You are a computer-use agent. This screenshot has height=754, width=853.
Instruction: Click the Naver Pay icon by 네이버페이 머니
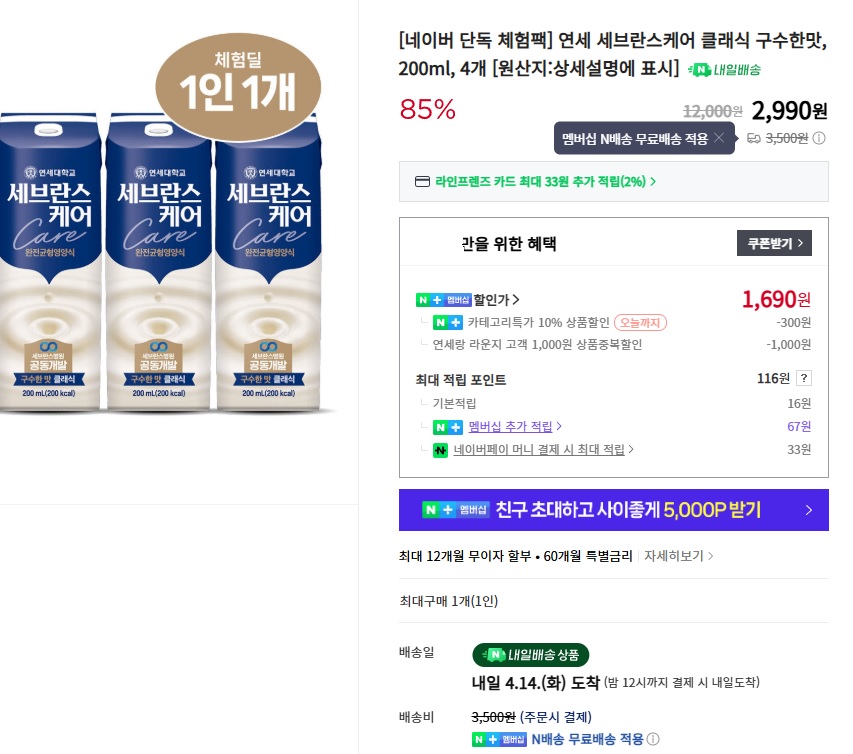(440, 450)
